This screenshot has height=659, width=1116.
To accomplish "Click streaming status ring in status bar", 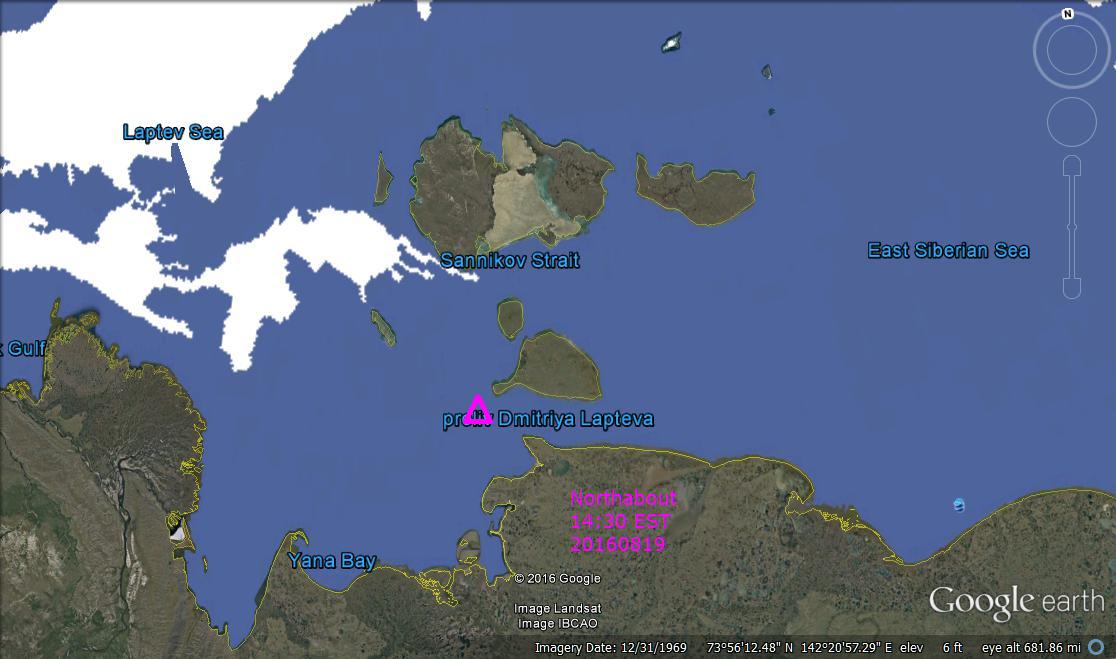I will (x=1096, y=648).
